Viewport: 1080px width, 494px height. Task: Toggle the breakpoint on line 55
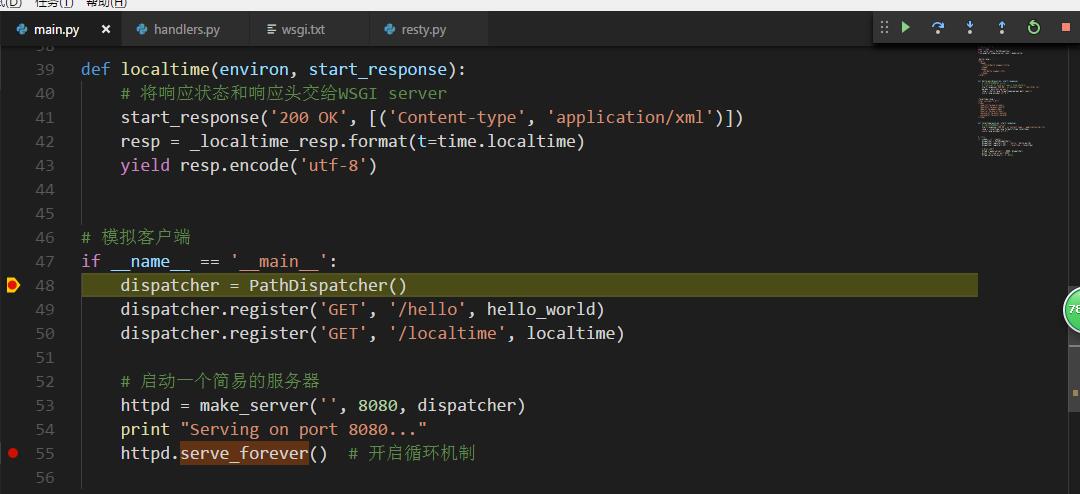click(x=13, y=453)
